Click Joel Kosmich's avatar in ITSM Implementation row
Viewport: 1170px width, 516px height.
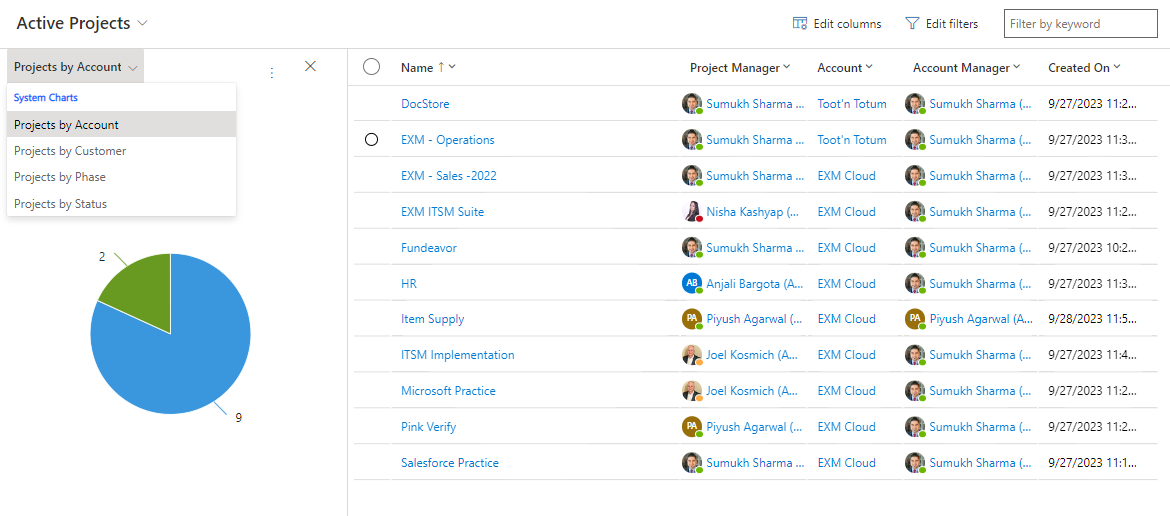(692, 355)
